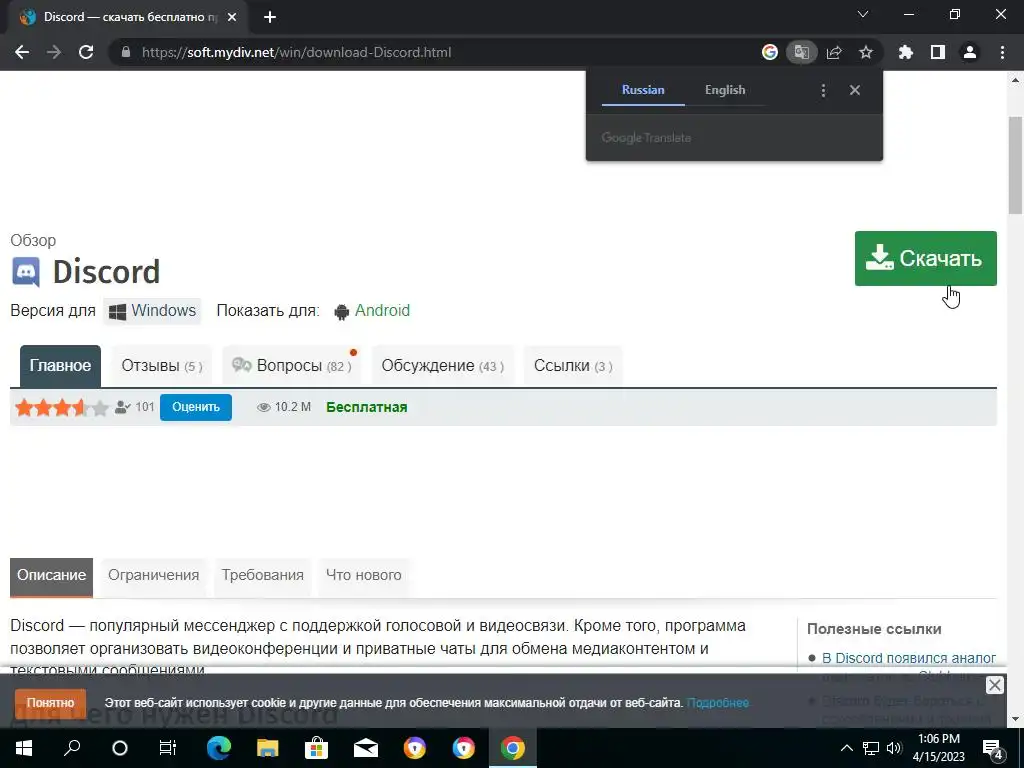Screen dimensions: 1024x768
Task: Open the Обсуждение discussion tab
Action: click(443, 366)
